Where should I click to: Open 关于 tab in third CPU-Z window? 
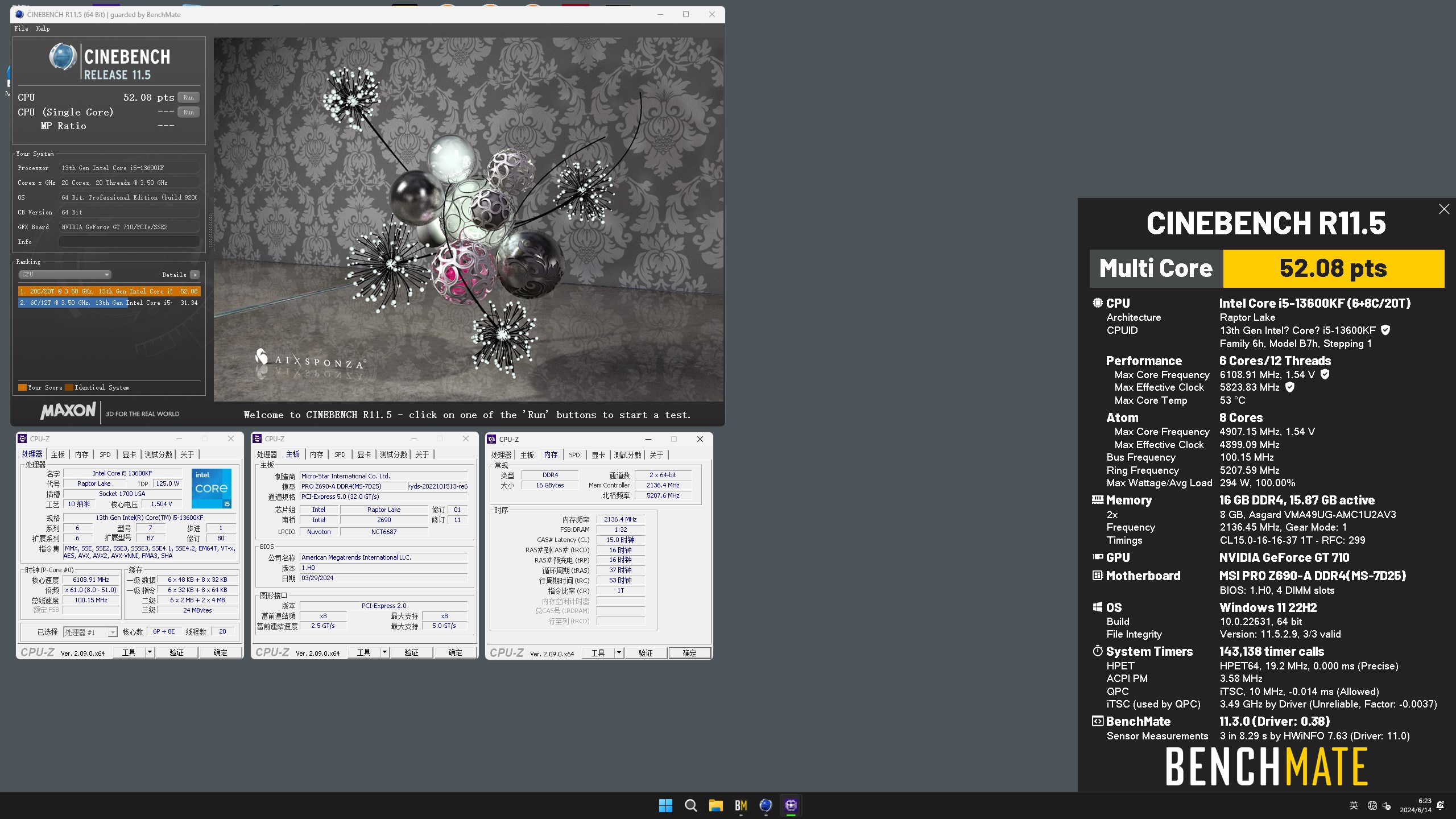656,455
